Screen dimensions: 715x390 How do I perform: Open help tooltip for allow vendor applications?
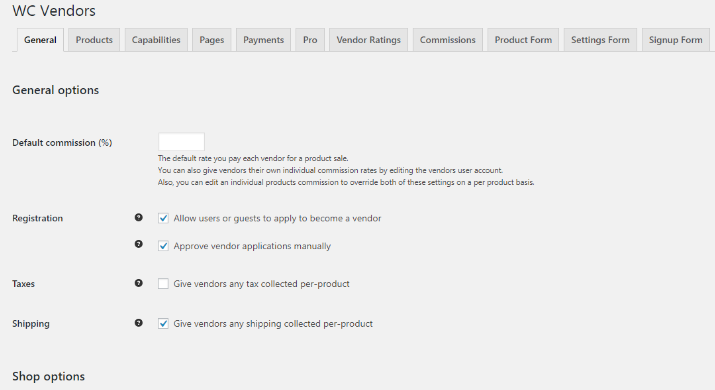click(x=139, y=218)
